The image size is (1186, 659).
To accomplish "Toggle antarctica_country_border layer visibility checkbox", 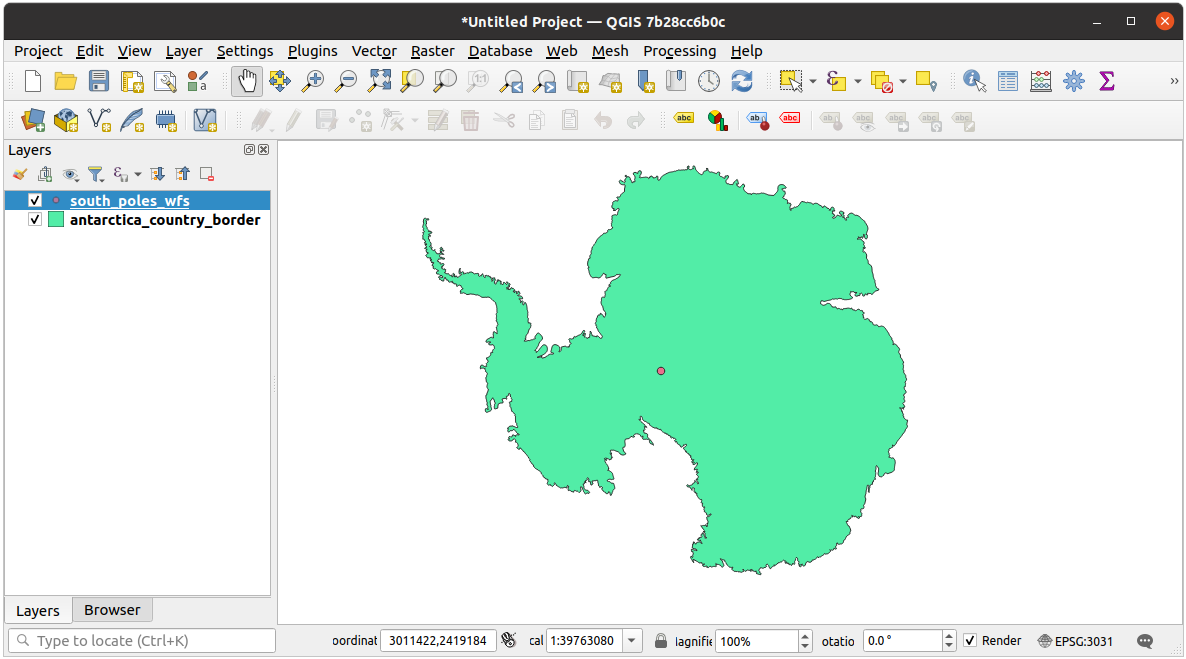I will pos(35,220).
